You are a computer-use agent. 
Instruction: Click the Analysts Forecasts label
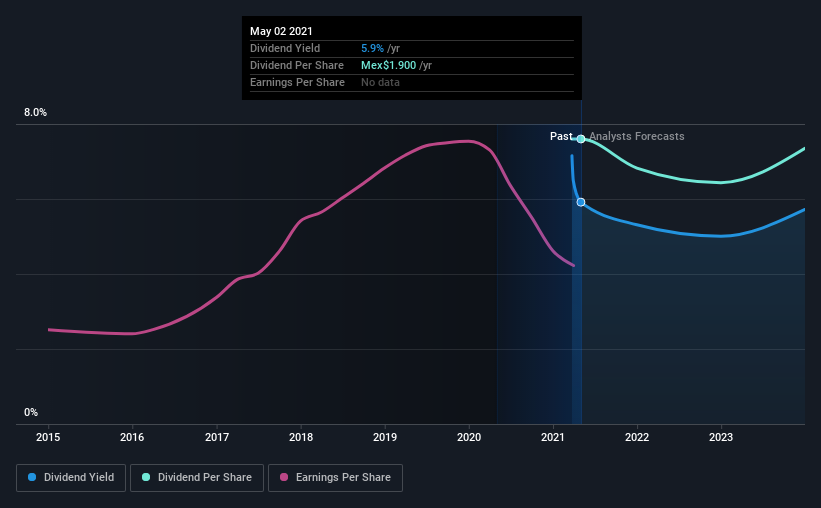click(637, 136)
